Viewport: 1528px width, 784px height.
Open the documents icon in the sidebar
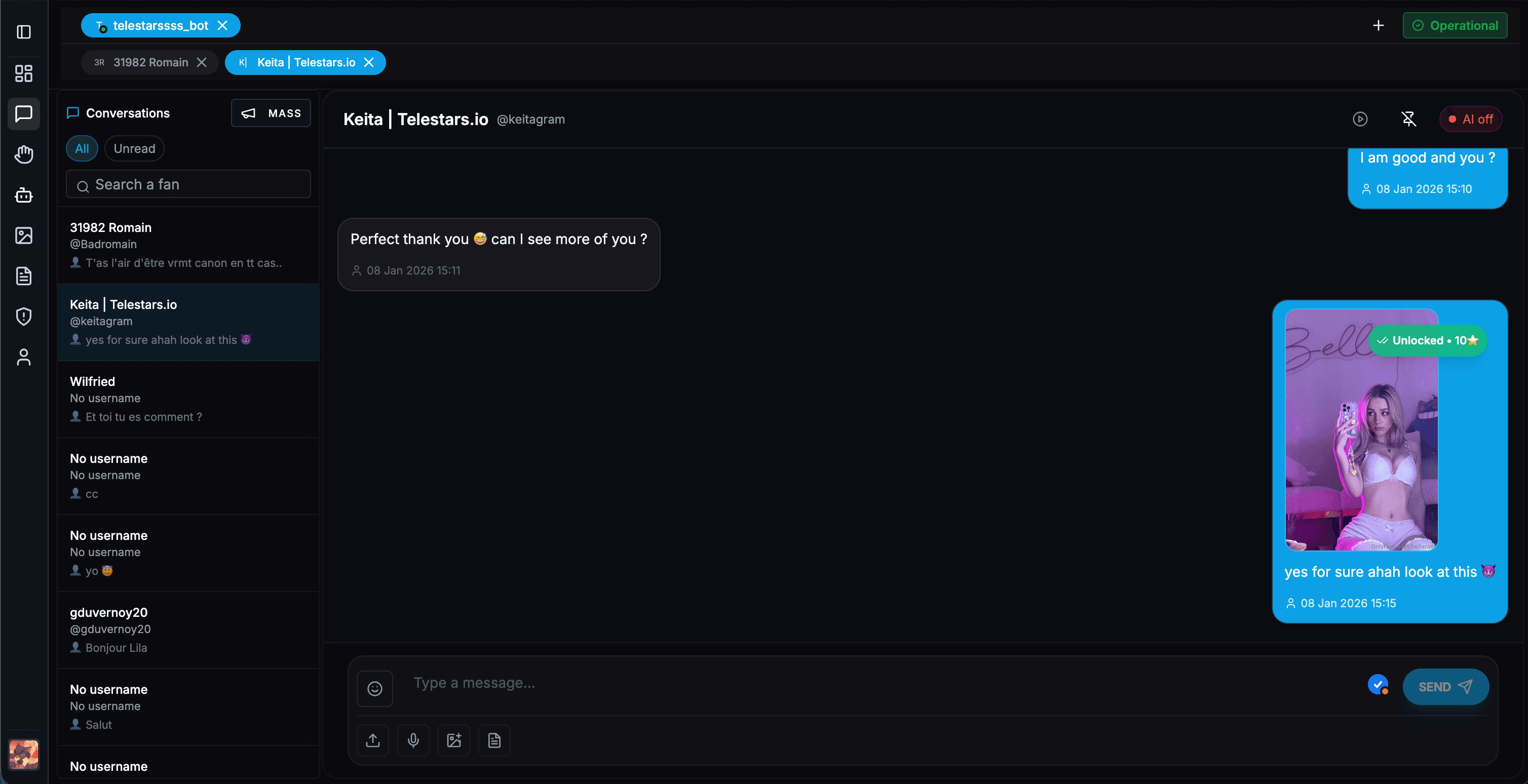pyautogui.click(x=23, y=276)
